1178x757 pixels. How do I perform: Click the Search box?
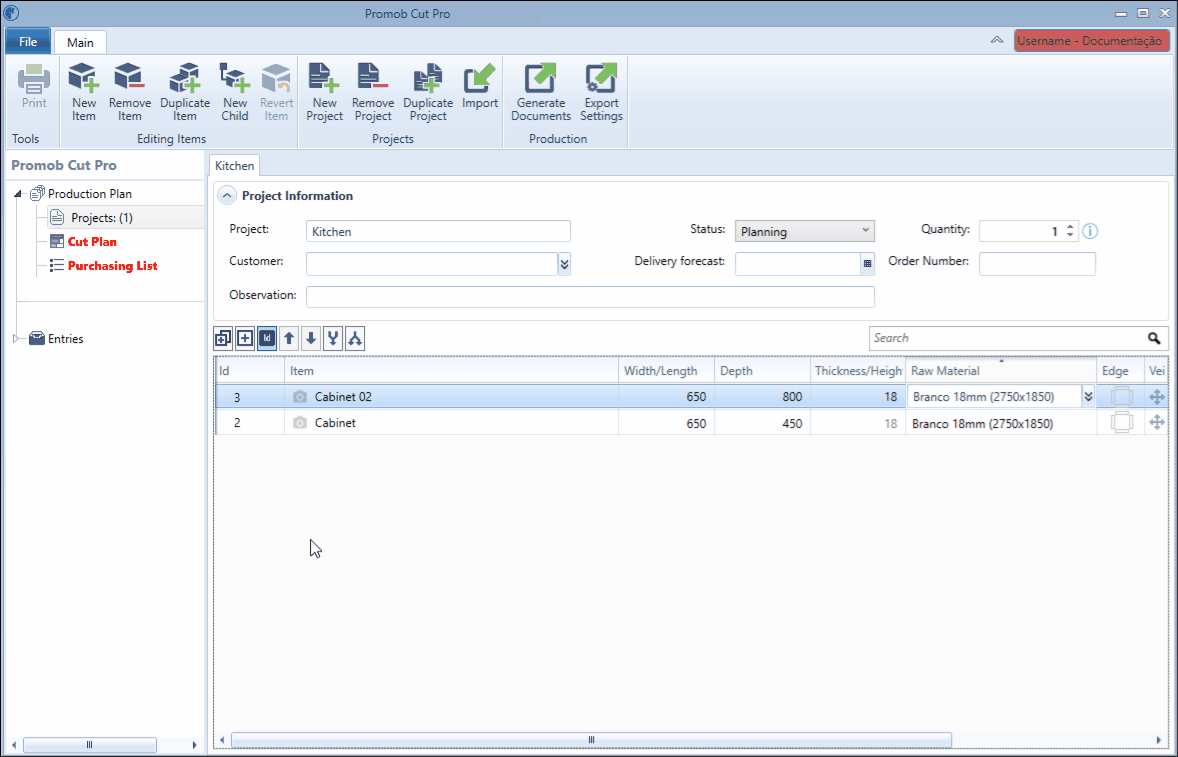[1007, 338]
